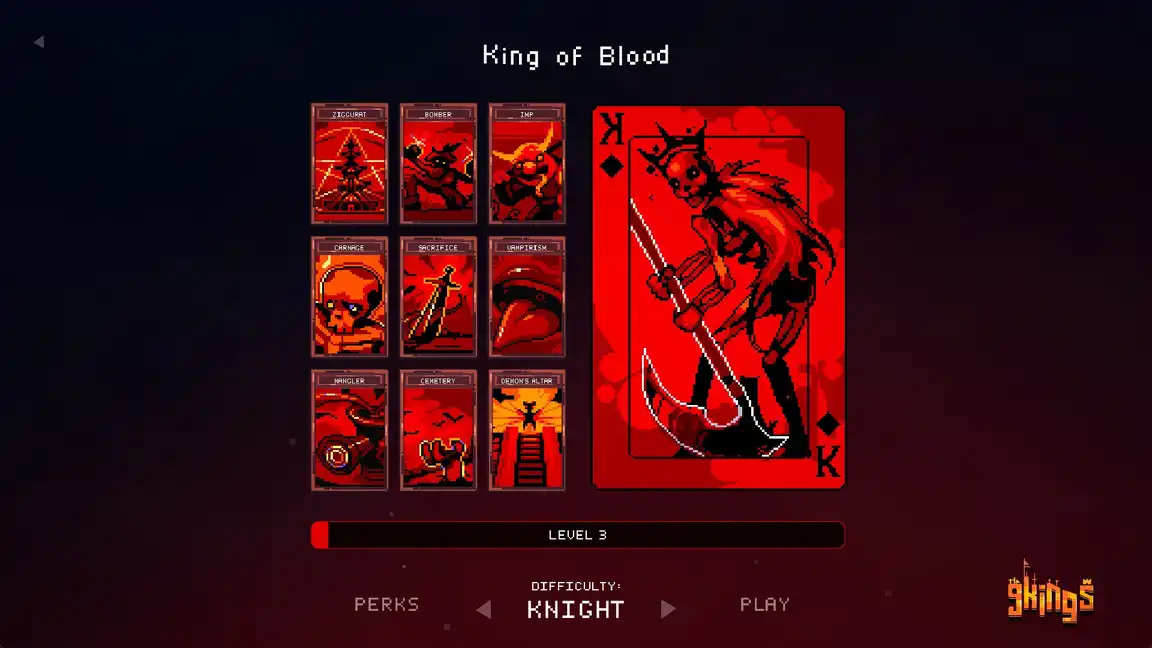Choose the Cemetery card
Screen dimensions: 1152x648
(x=438, y=430)
